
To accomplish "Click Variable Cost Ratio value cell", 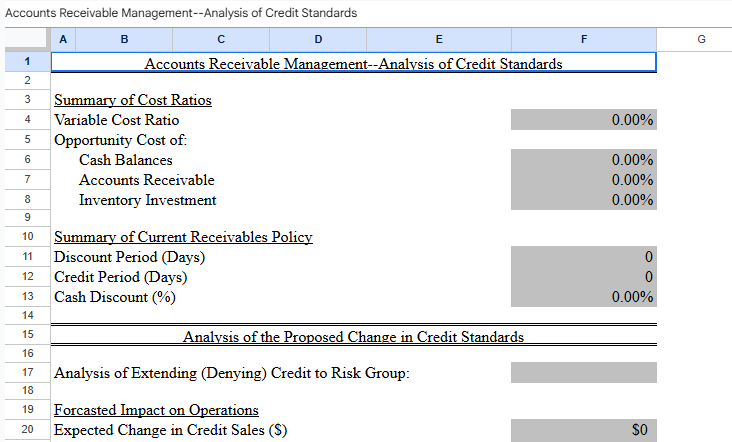I will (x=583, y=120).
